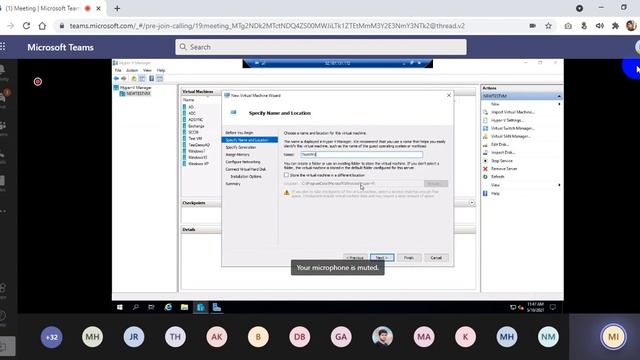Click the Windows Start button in shared screen
The image size is (640, 360).
tap(120, 307)
